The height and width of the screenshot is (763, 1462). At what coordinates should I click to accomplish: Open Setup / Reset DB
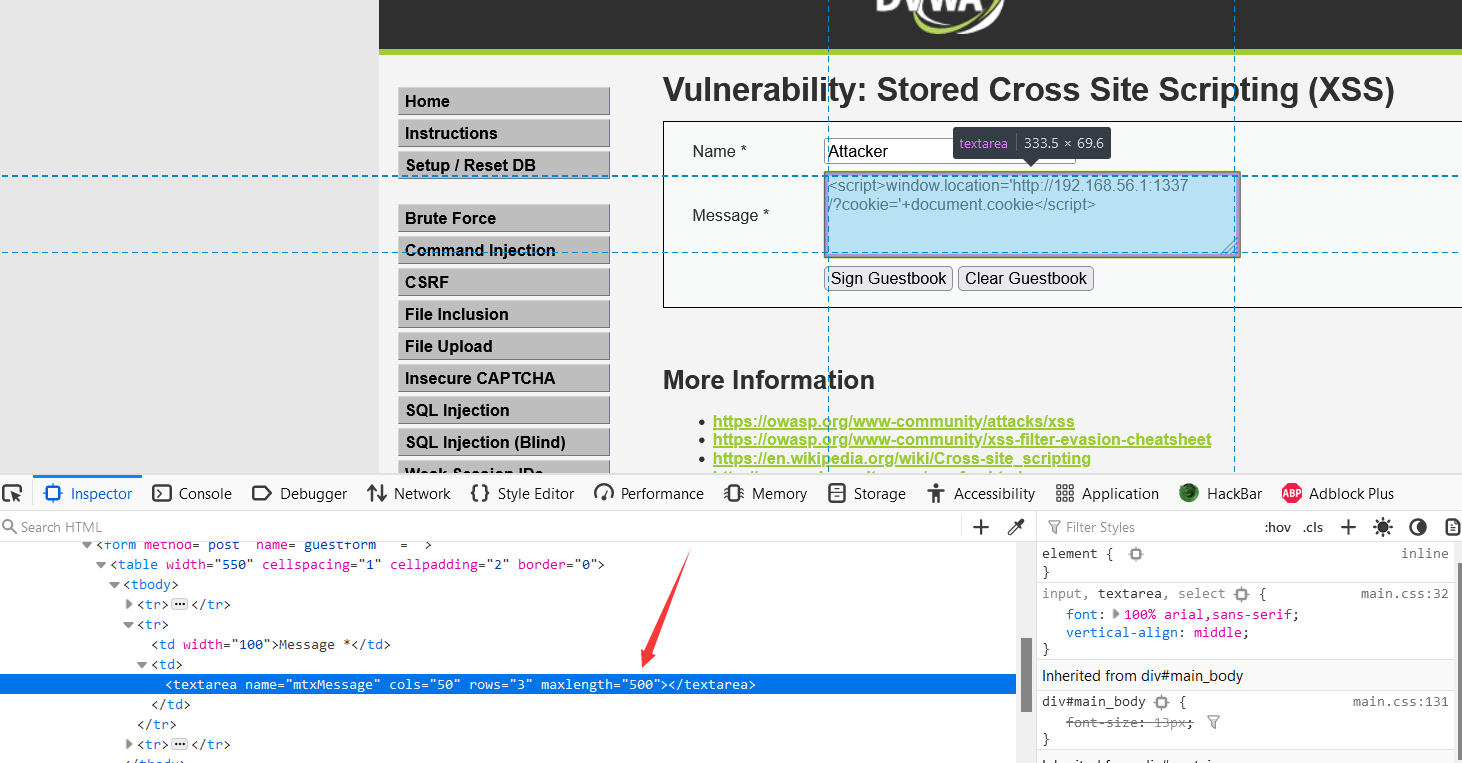click(x=504, y=165)
